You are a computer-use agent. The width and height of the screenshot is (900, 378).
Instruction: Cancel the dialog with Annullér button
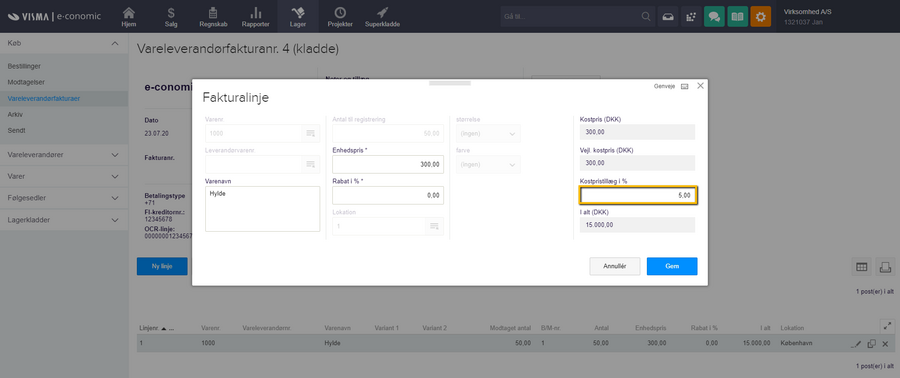[x=614, y=266]
